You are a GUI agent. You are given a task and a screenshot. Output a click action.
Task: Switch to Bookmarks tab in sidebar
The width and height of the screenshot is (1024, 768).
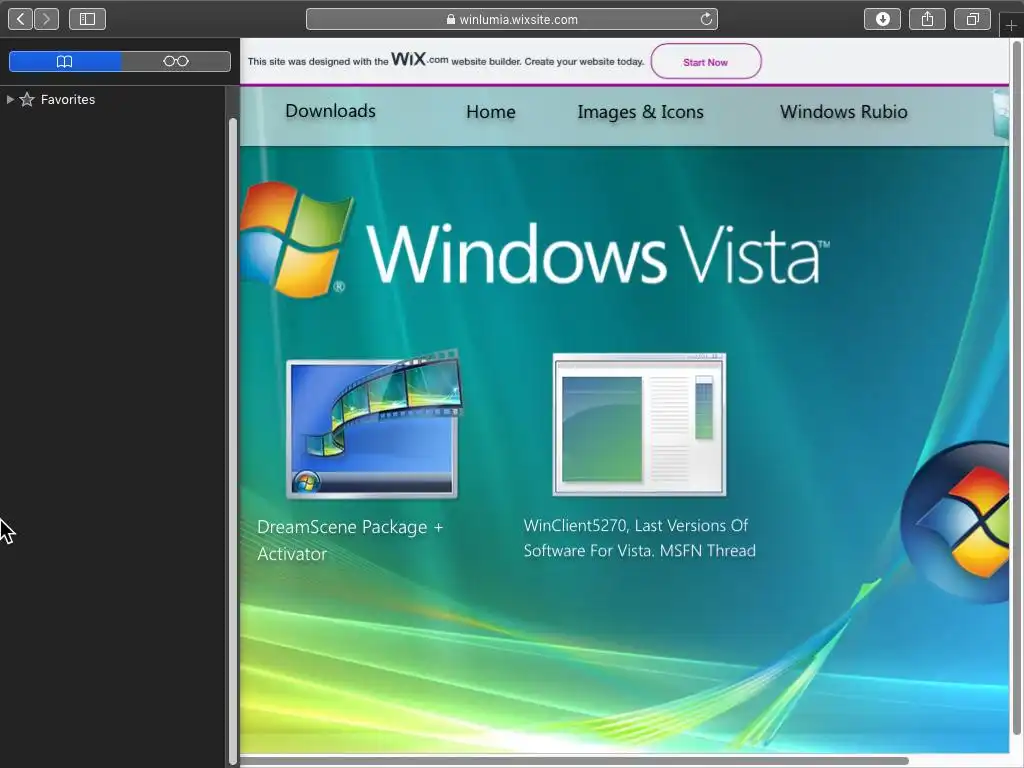click(65, 61)
